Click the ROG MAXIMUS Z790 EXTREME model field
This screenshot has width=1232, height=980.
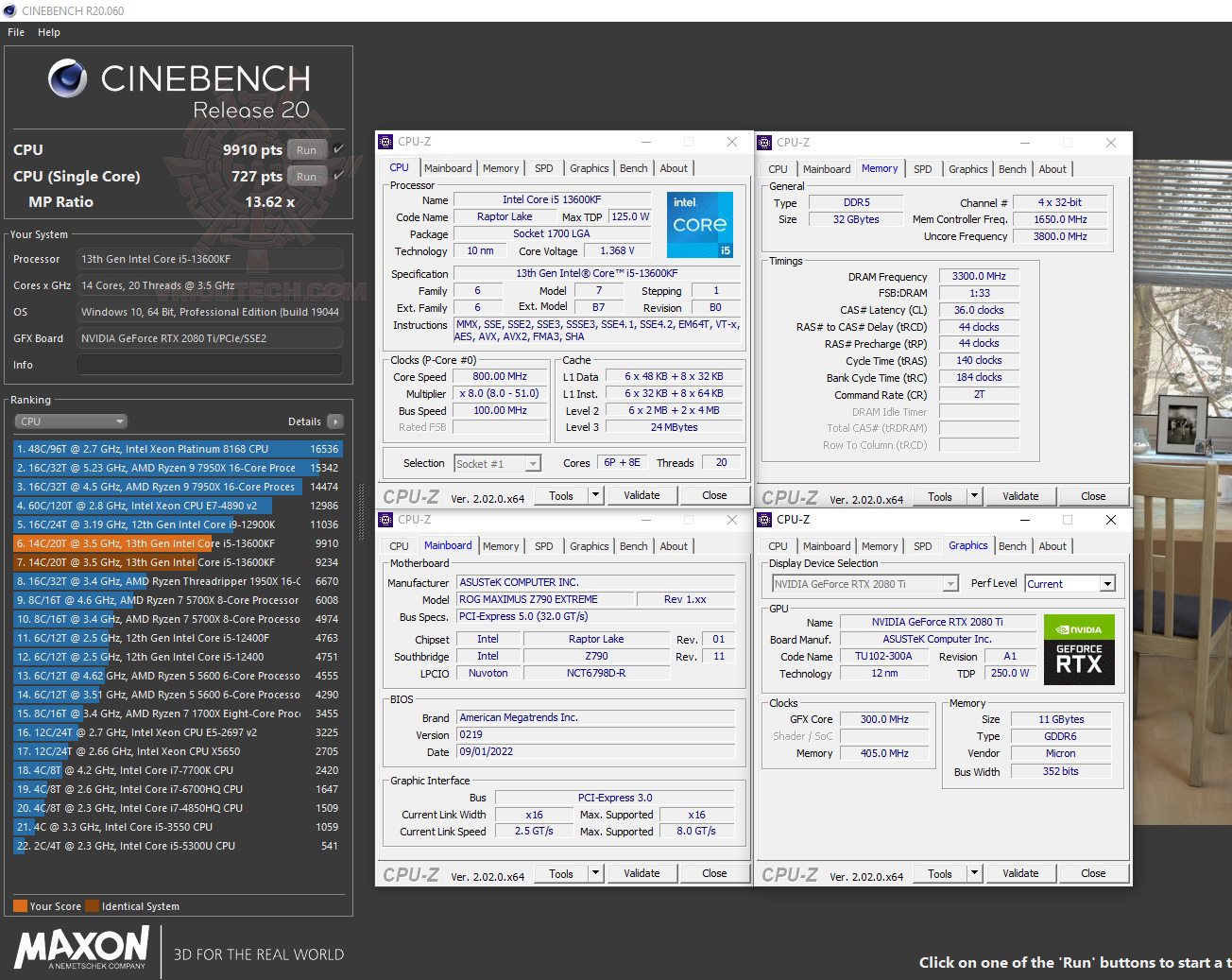click(x=543, y=599)
